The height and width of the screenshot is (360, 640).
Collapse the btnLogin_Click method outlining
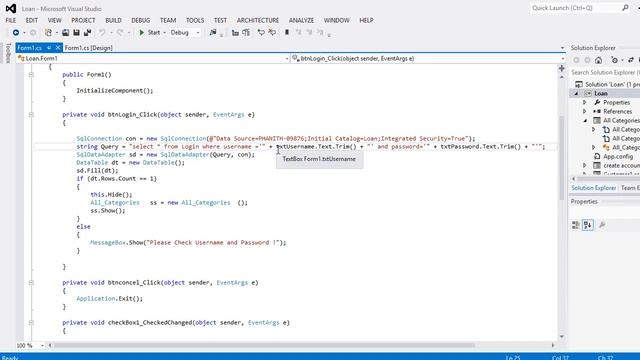click(31, 115)
